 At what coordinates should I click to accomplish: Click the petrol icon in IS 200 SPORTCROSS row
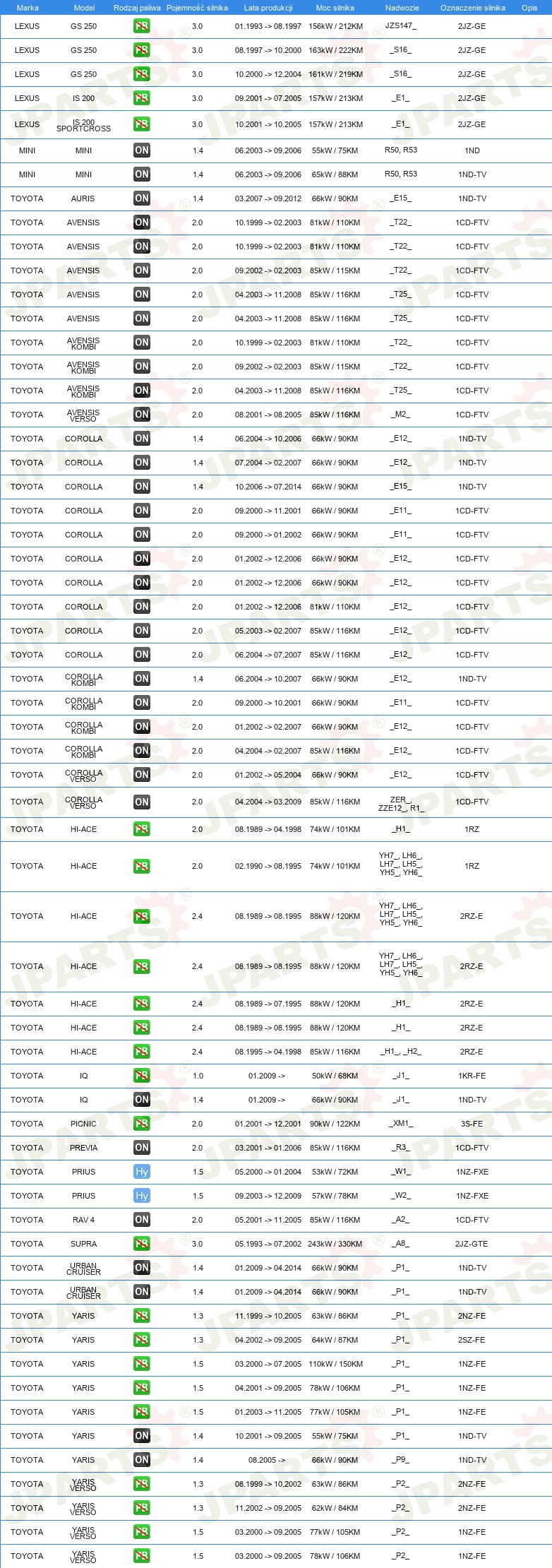tap(142, 124)
